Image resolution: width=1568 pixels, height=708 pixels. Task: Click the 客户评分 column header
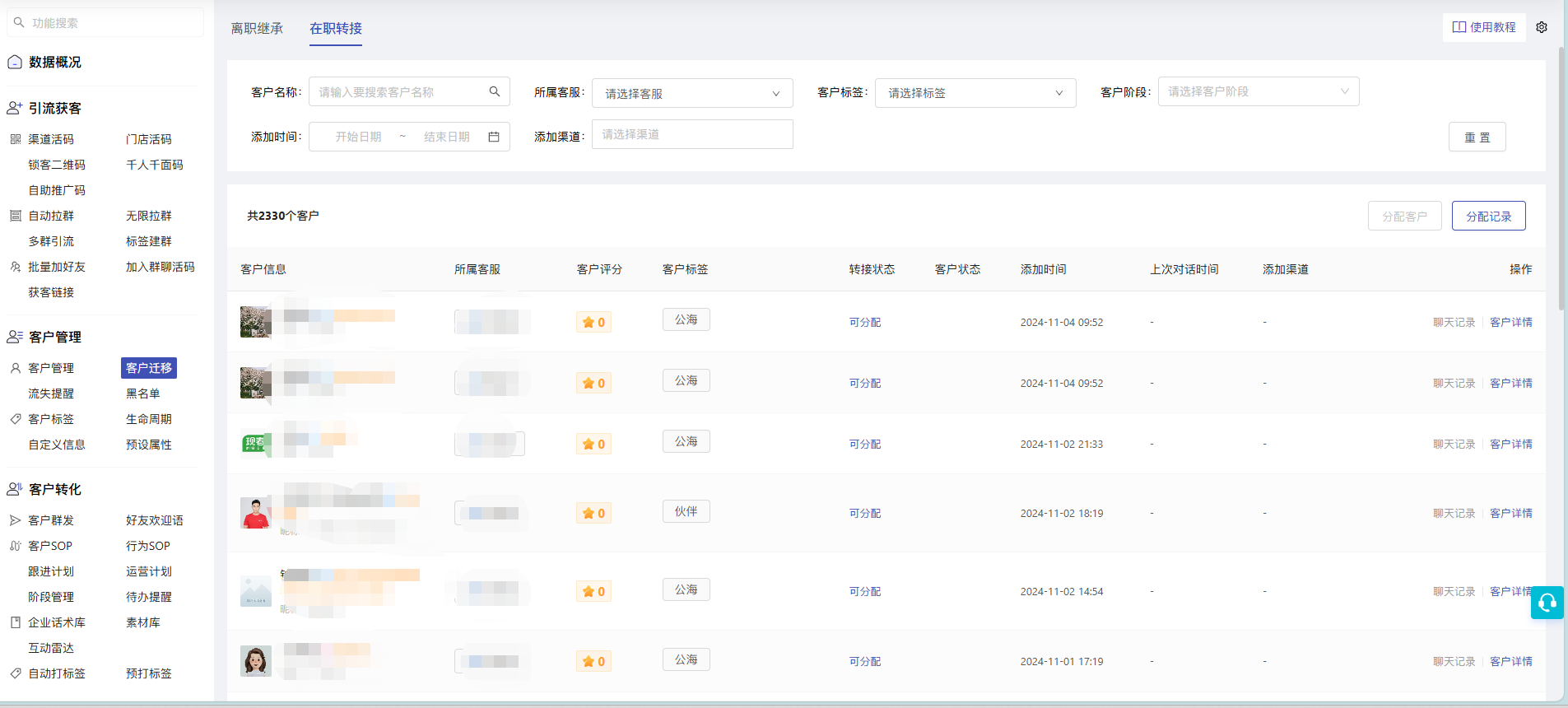point(600,269)
